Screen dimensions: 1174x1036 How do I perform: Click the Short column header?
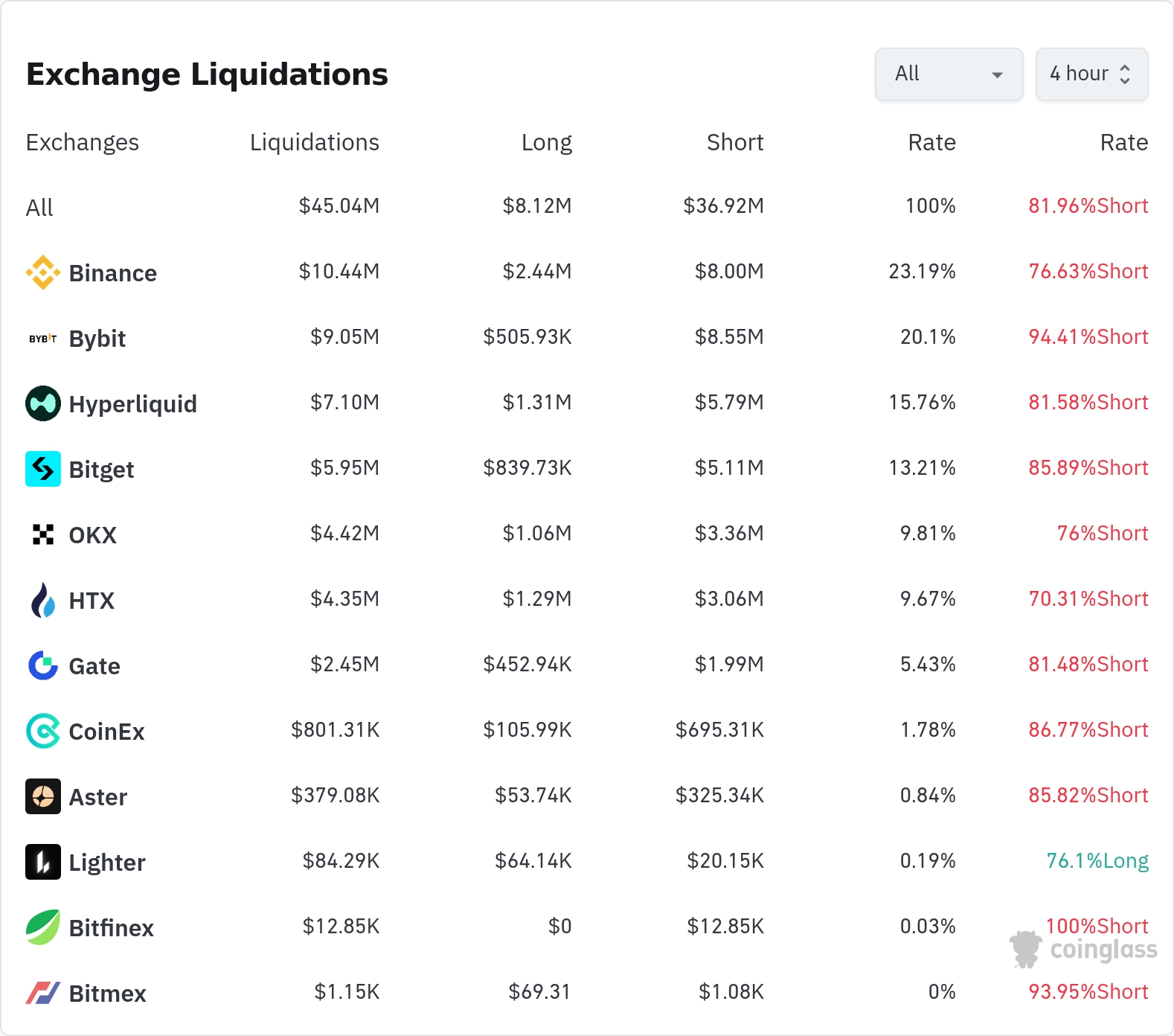(x=734, y=142)
